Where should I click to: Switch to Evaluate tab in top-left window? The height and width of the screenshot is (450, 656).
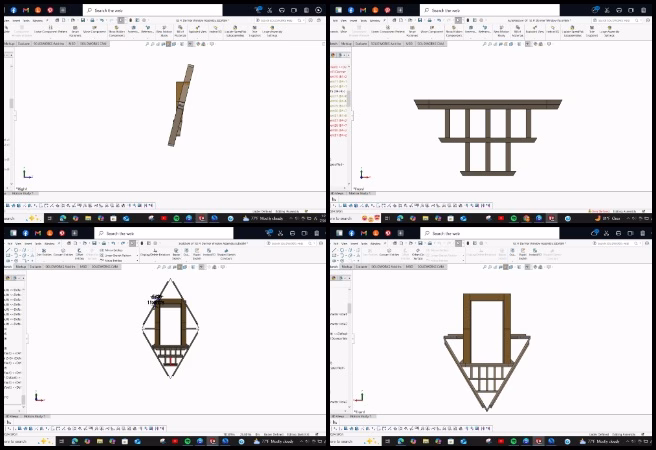(x=24, y=43)
